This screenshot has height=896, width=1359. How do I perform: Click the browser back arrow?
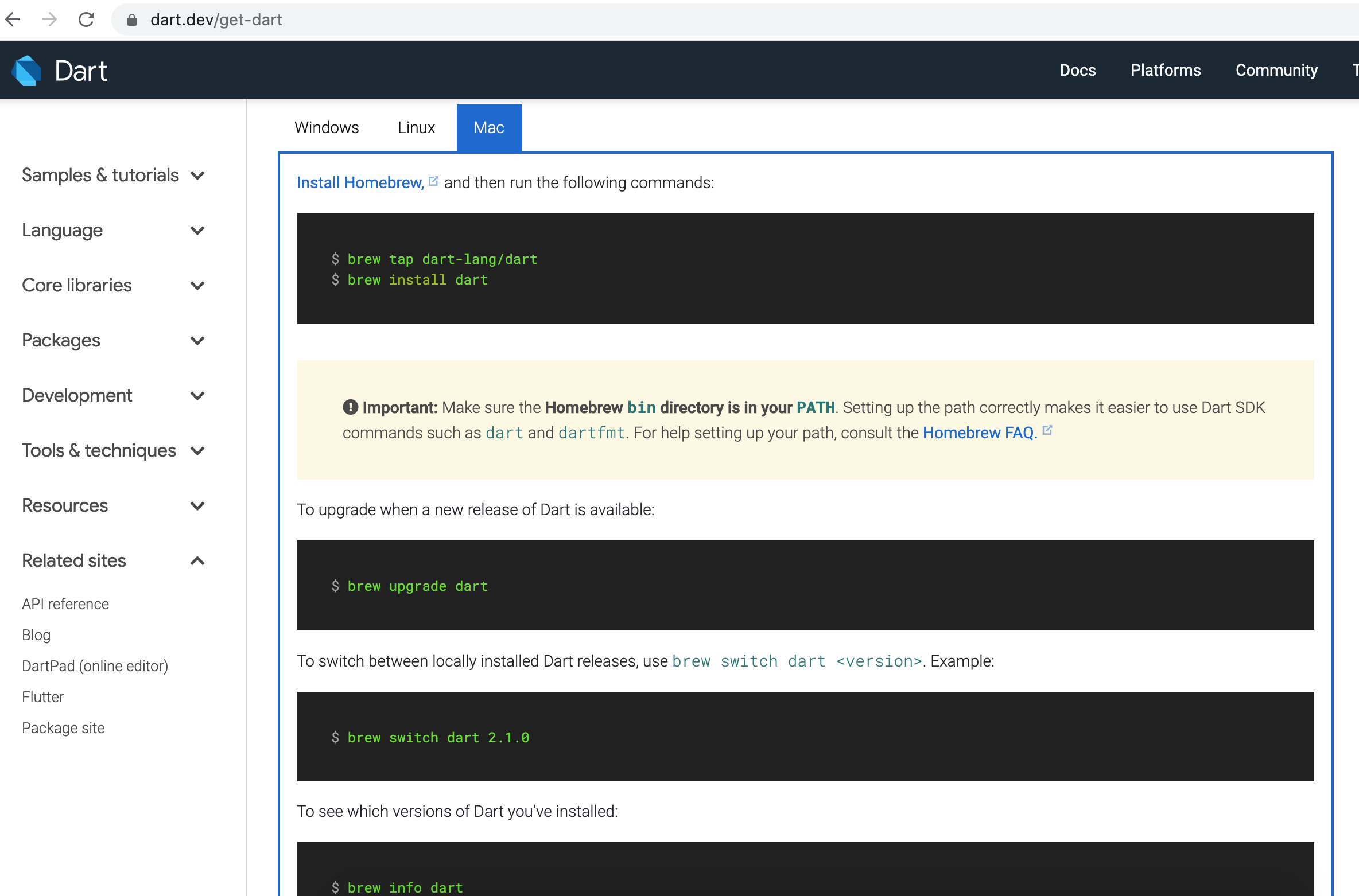(x=13, y=20)
